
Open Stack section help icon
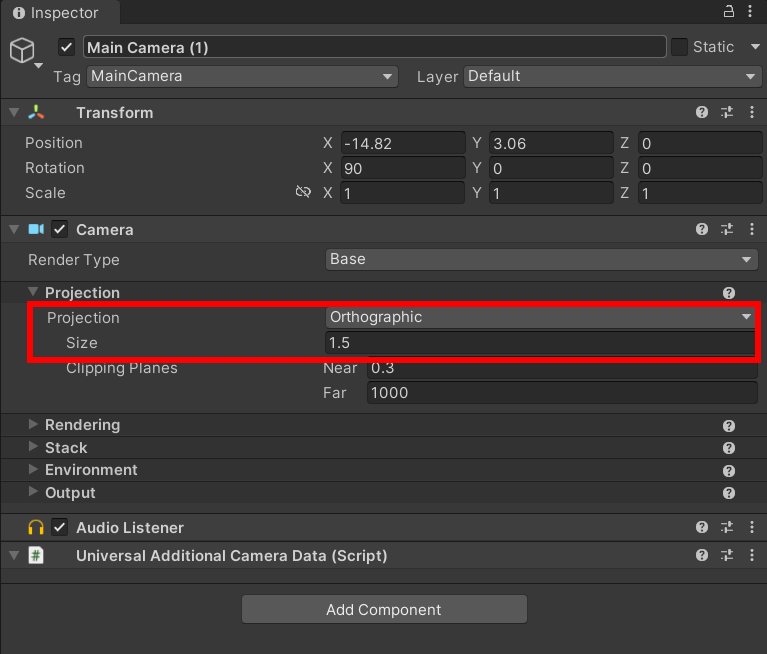tap(729, 448)
